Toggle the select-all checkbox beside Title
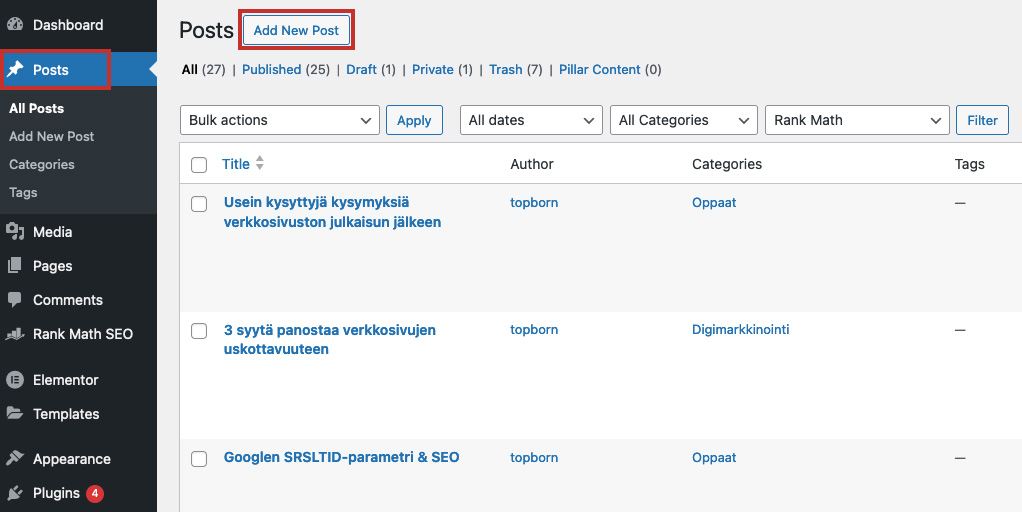 199,165
